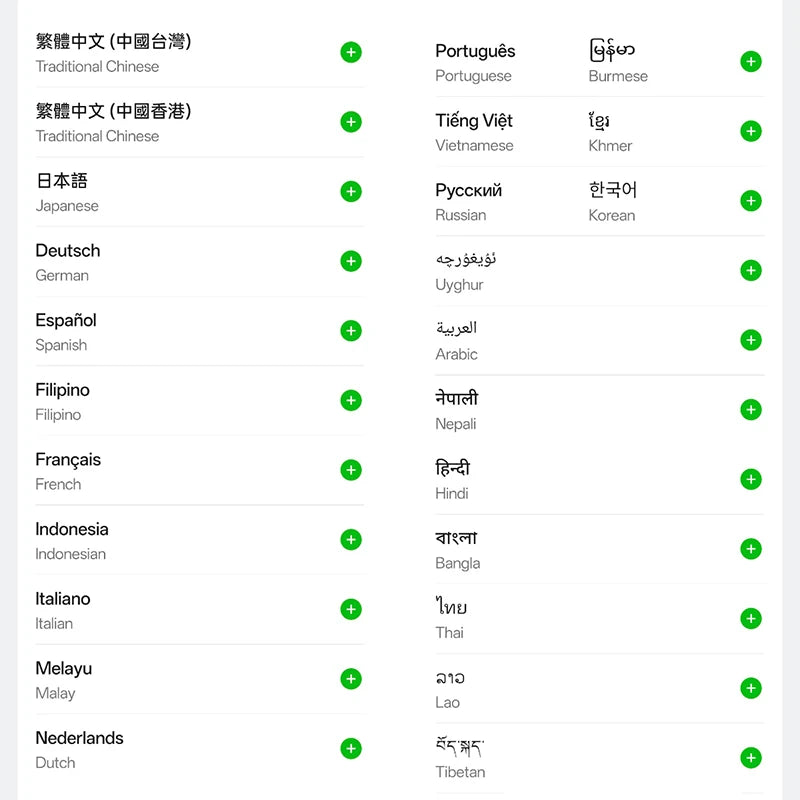Screen dimensions: 800x800
Task: Click the green plus beside Deutsch
Action: pyautogui.click(x=351, y=261)
